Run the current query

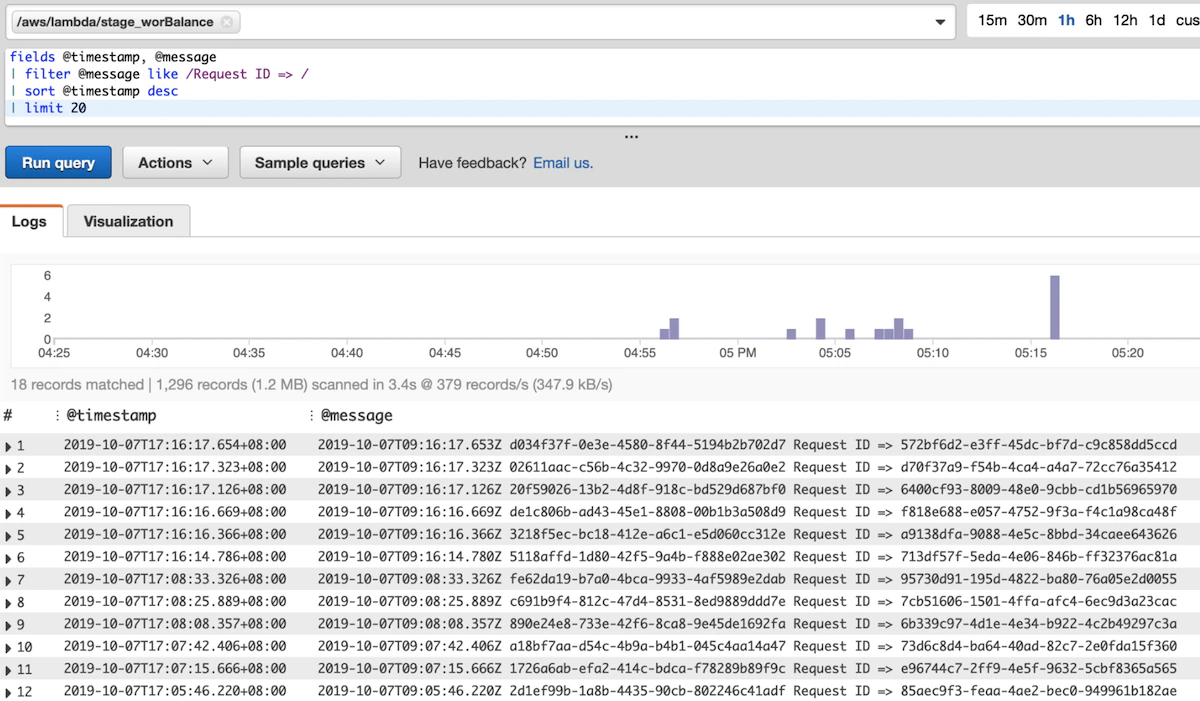57,162
